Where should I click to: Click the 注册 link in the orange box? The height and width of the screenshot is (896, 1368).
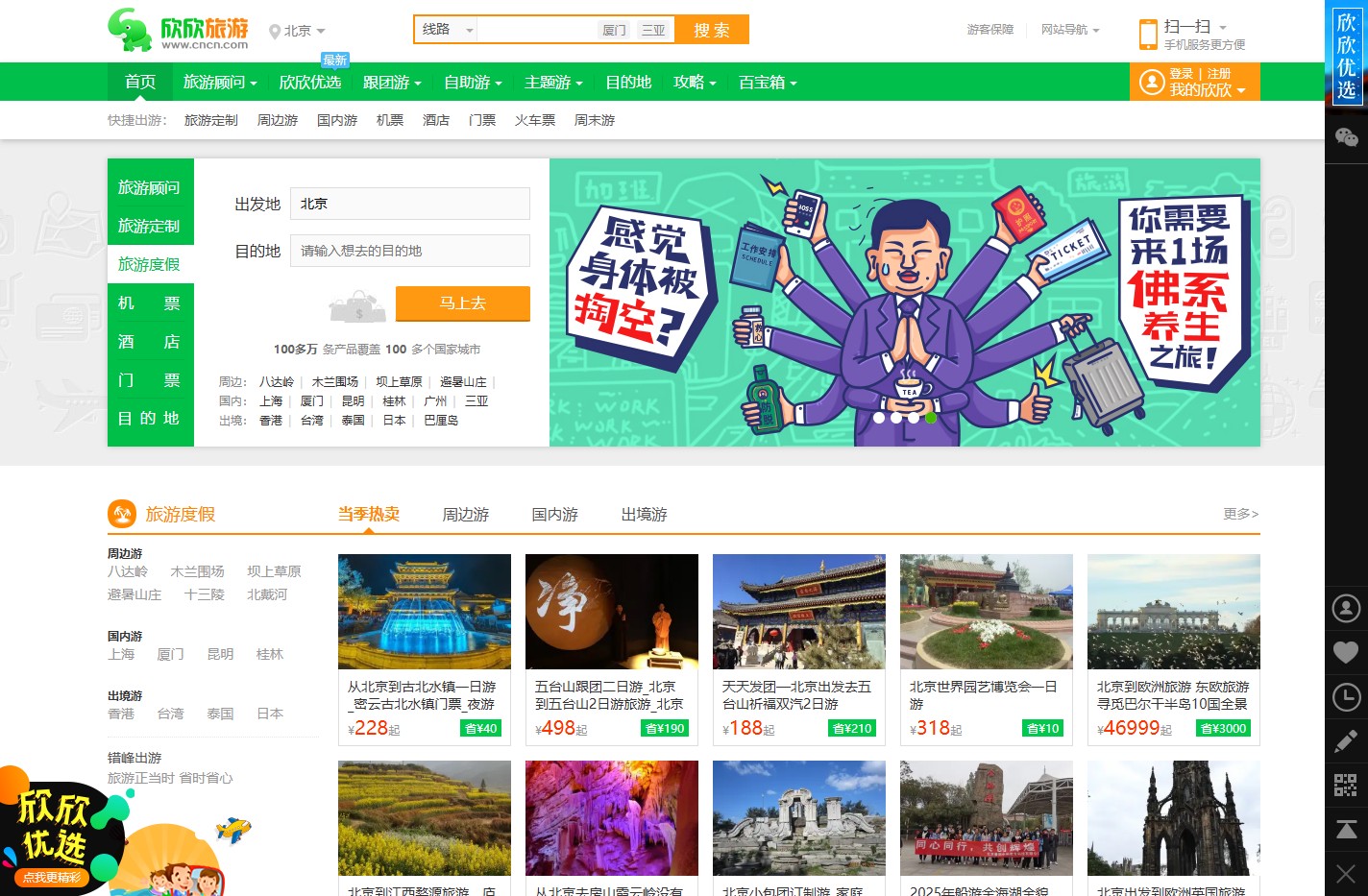[1218, 73]
